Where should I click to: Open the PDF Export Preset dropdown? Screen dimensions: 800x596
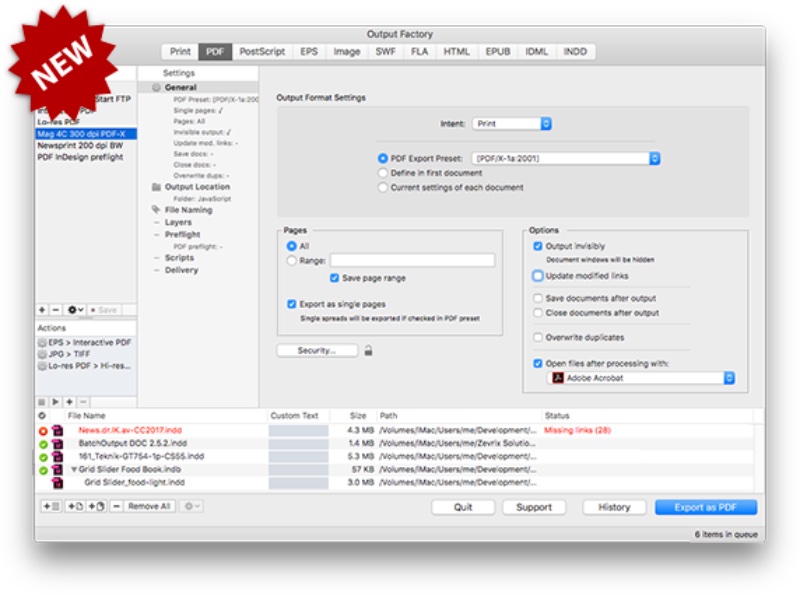pos(566,158)
